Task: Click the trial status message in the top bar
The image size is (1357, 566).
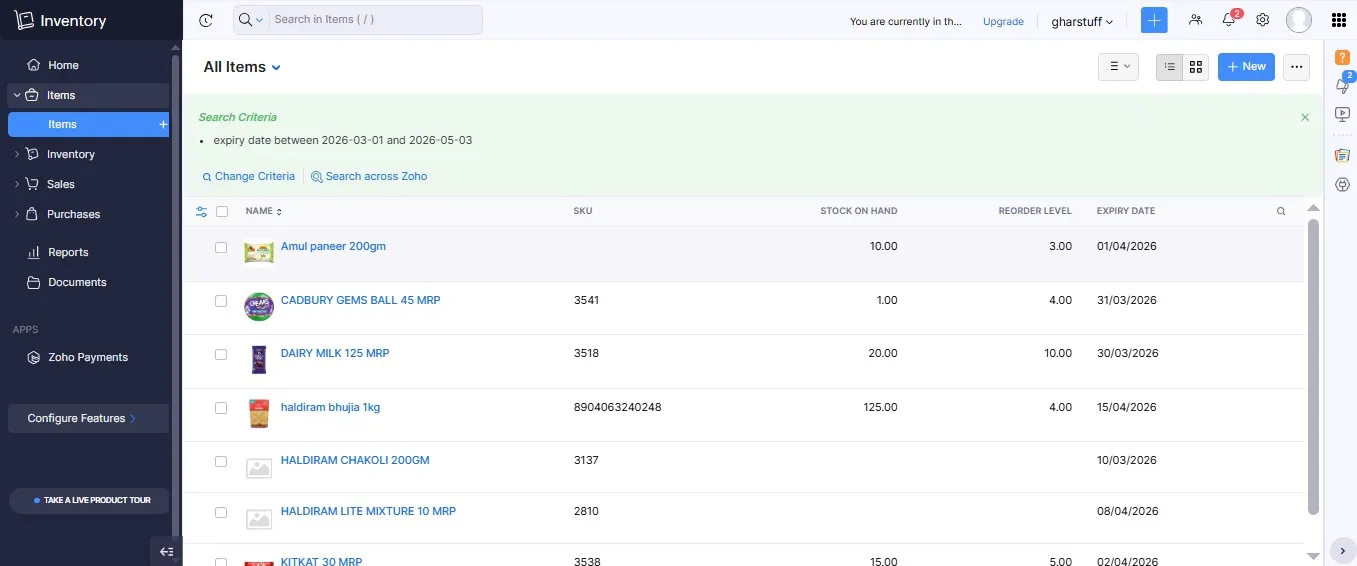Action: (x=907, y=21)
